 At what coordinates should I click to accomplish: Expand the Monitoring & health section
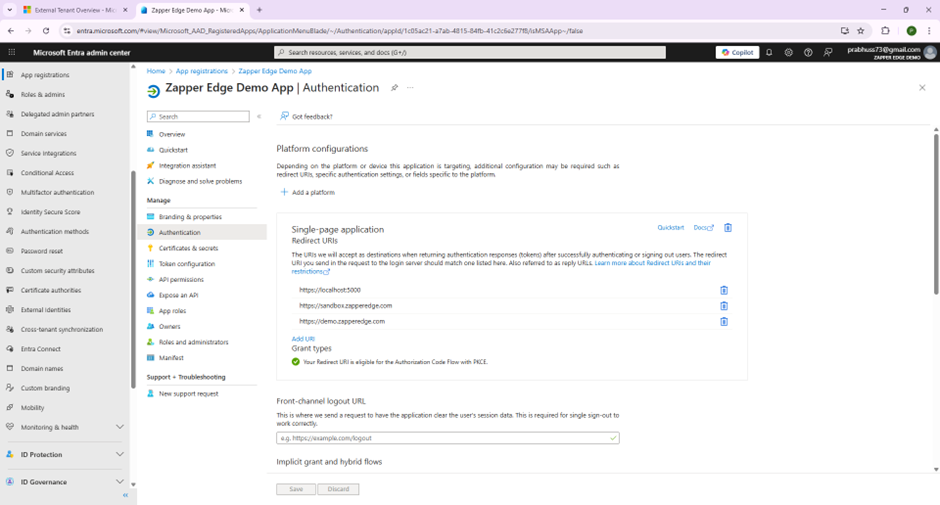[x=119, y=427]
